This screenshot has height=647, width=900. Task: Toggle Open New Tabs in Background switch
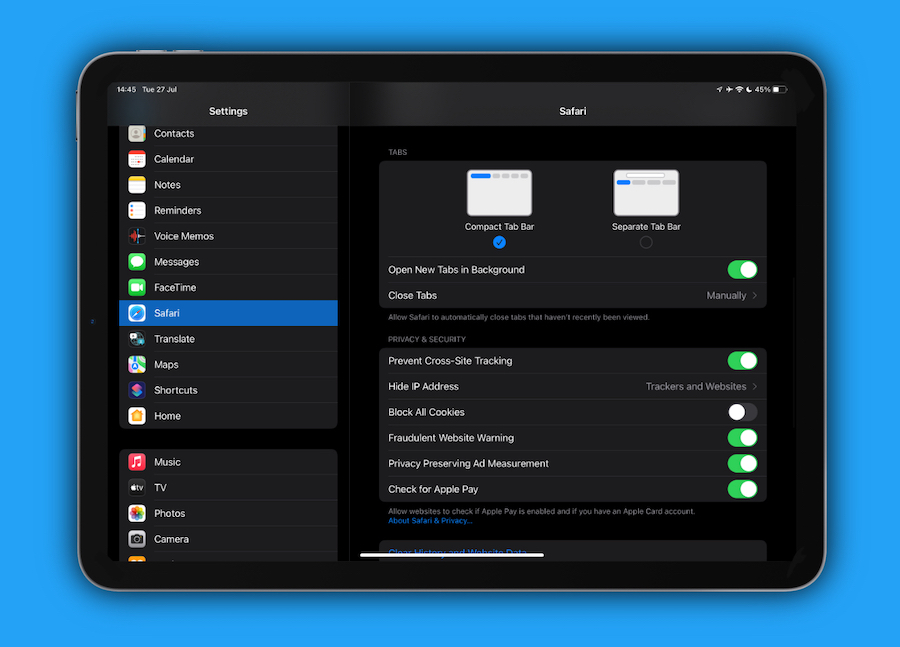click(x=742, y=270)
